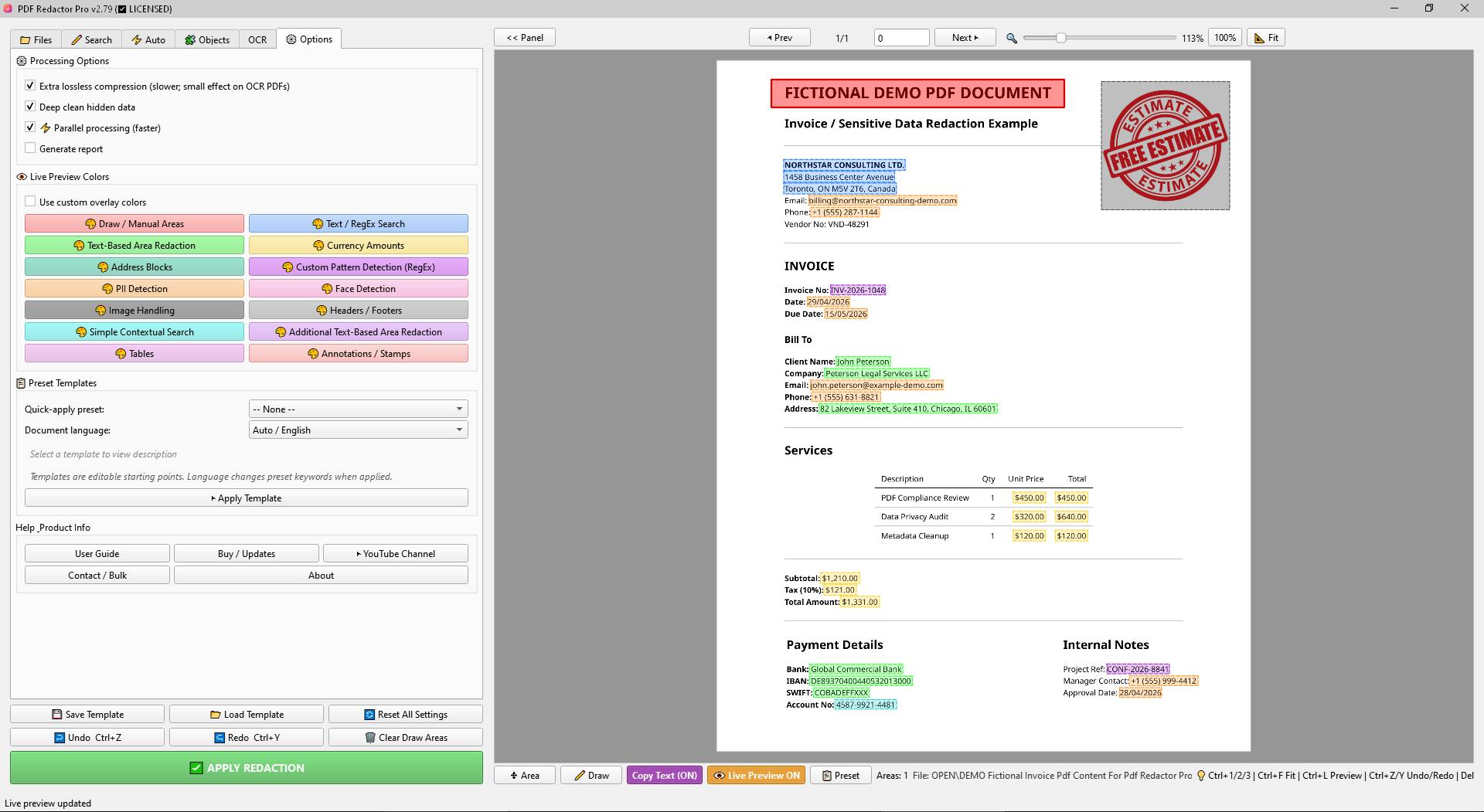This screenshot has width=1484, height=812.
Task: Enable Use custom overlay colors
Action: click(x=30, y=202)
